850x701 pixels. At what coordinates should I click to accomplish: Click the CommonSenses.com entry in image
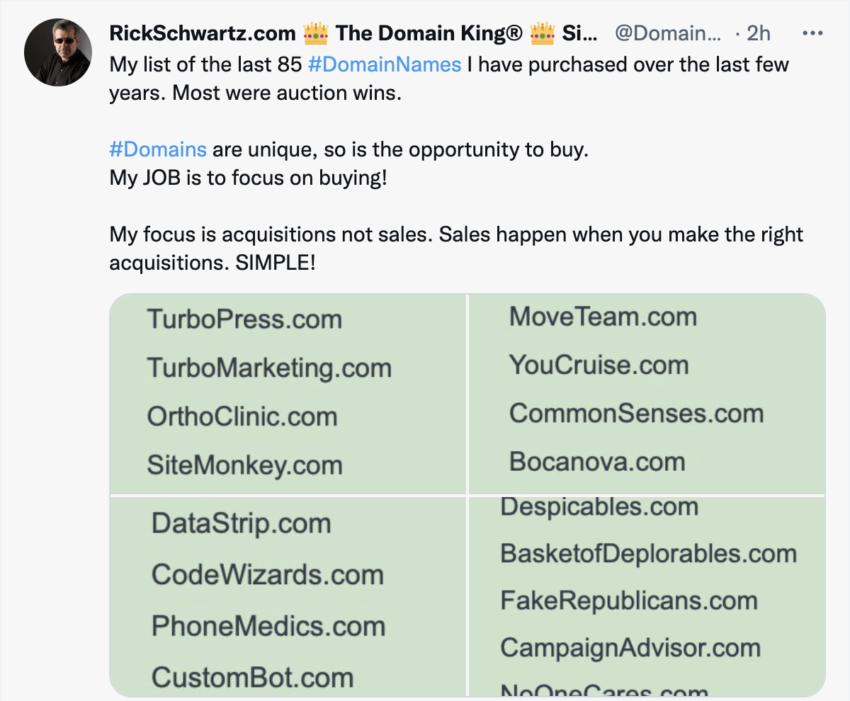pos(636,414)
